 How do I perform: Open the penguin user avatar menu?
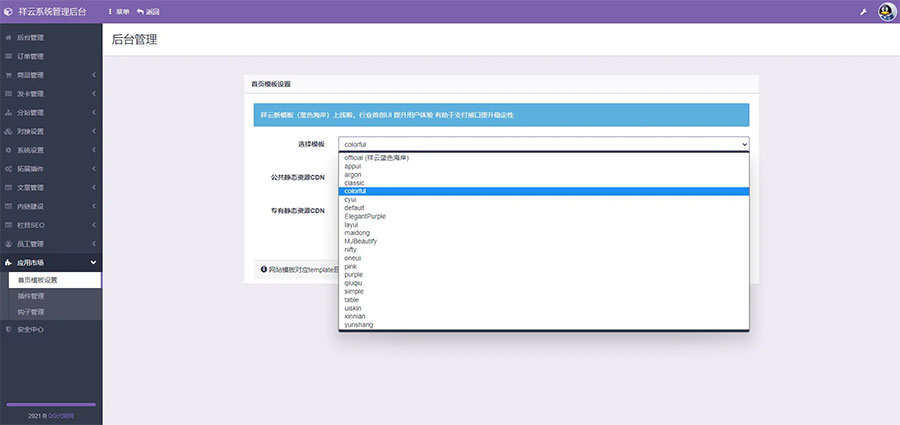(x=886, y=11)
